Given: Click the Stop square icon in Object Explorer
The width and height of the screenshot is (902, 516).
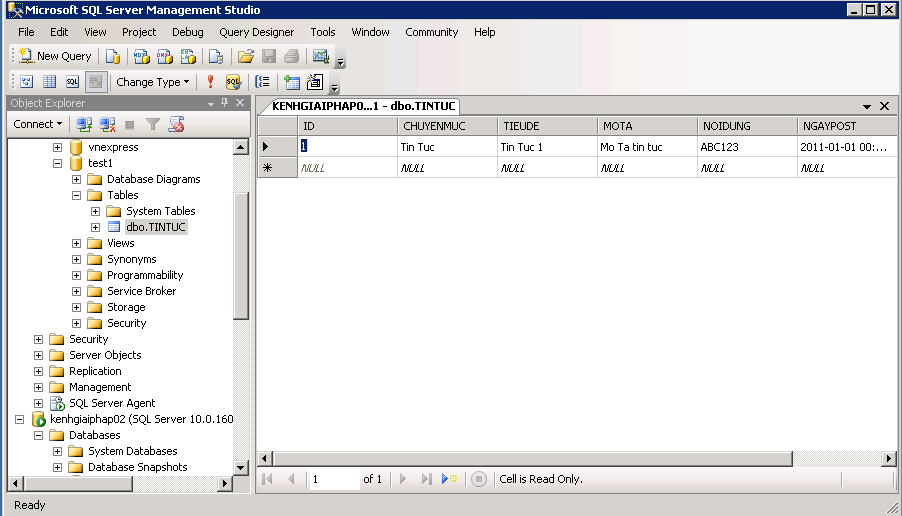Looking at the screenshot, I should [x=129, y=124].
